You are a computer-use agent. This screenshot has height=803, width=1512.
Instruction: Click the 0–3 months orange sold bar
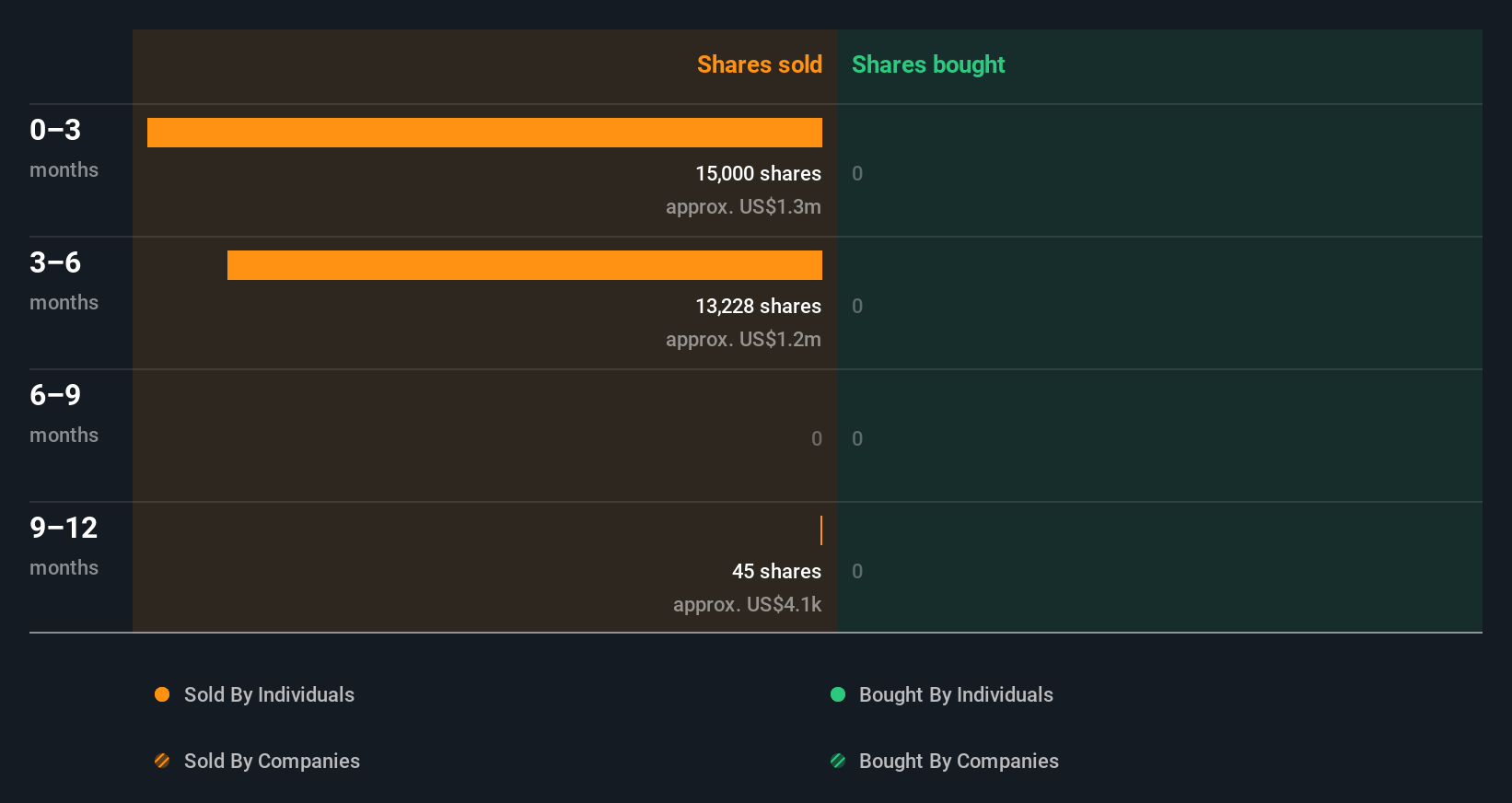tap(484, 133)
